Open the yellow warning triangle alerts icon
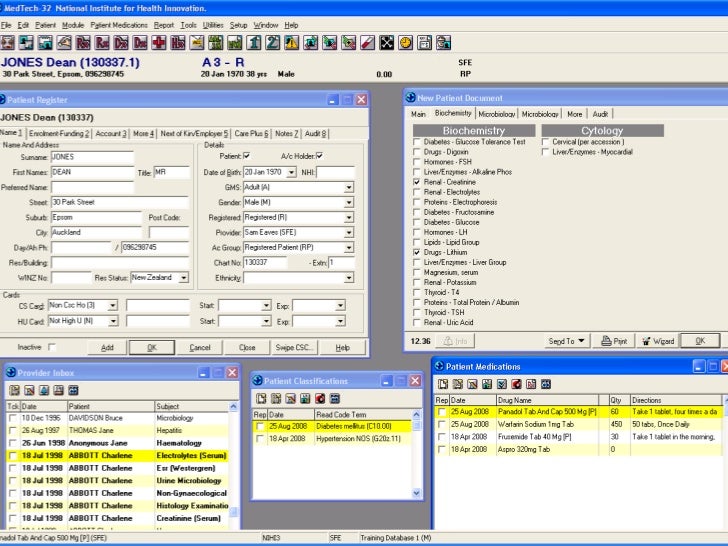The width and height of the screenshot is (728, 546). click(292, 43)
